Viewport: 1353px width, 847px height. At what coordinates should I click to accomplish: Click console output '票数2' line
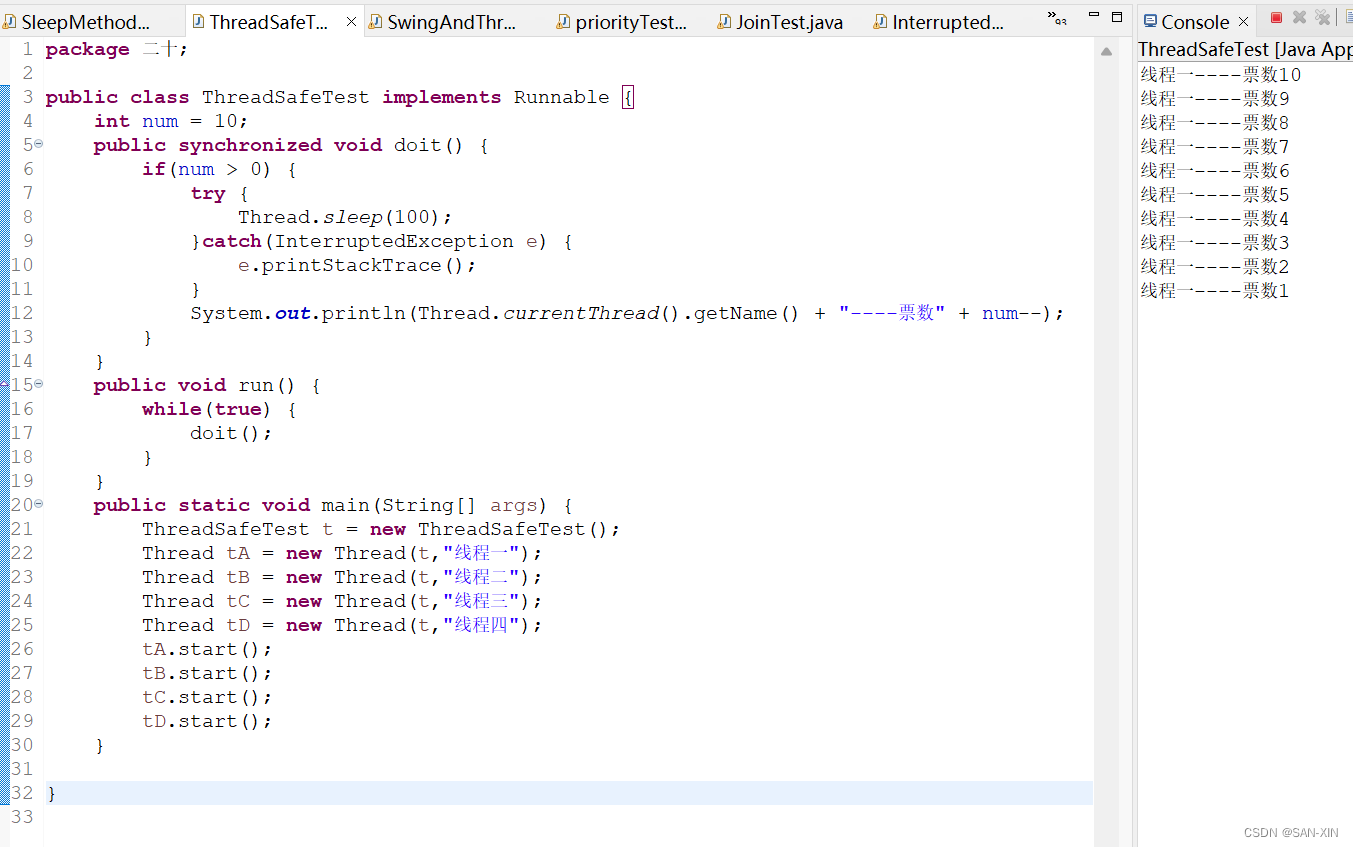coord(1215,266)
